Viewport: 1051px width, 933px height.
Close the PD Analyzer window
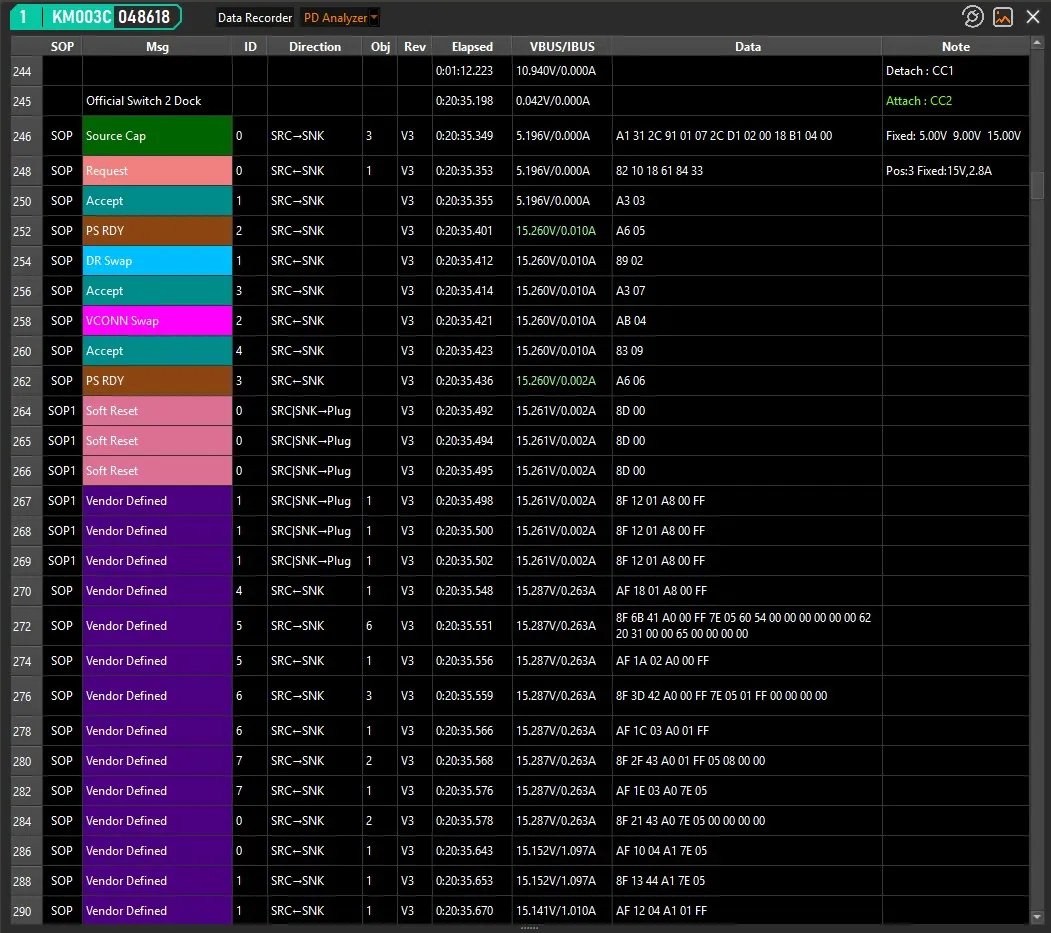pyautogui.click(x=1033, y=17)
